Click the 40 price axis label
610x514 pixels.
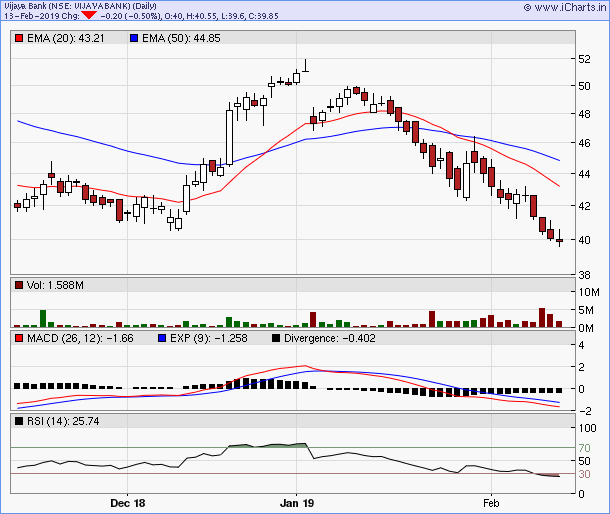click(x=584, y=240)
